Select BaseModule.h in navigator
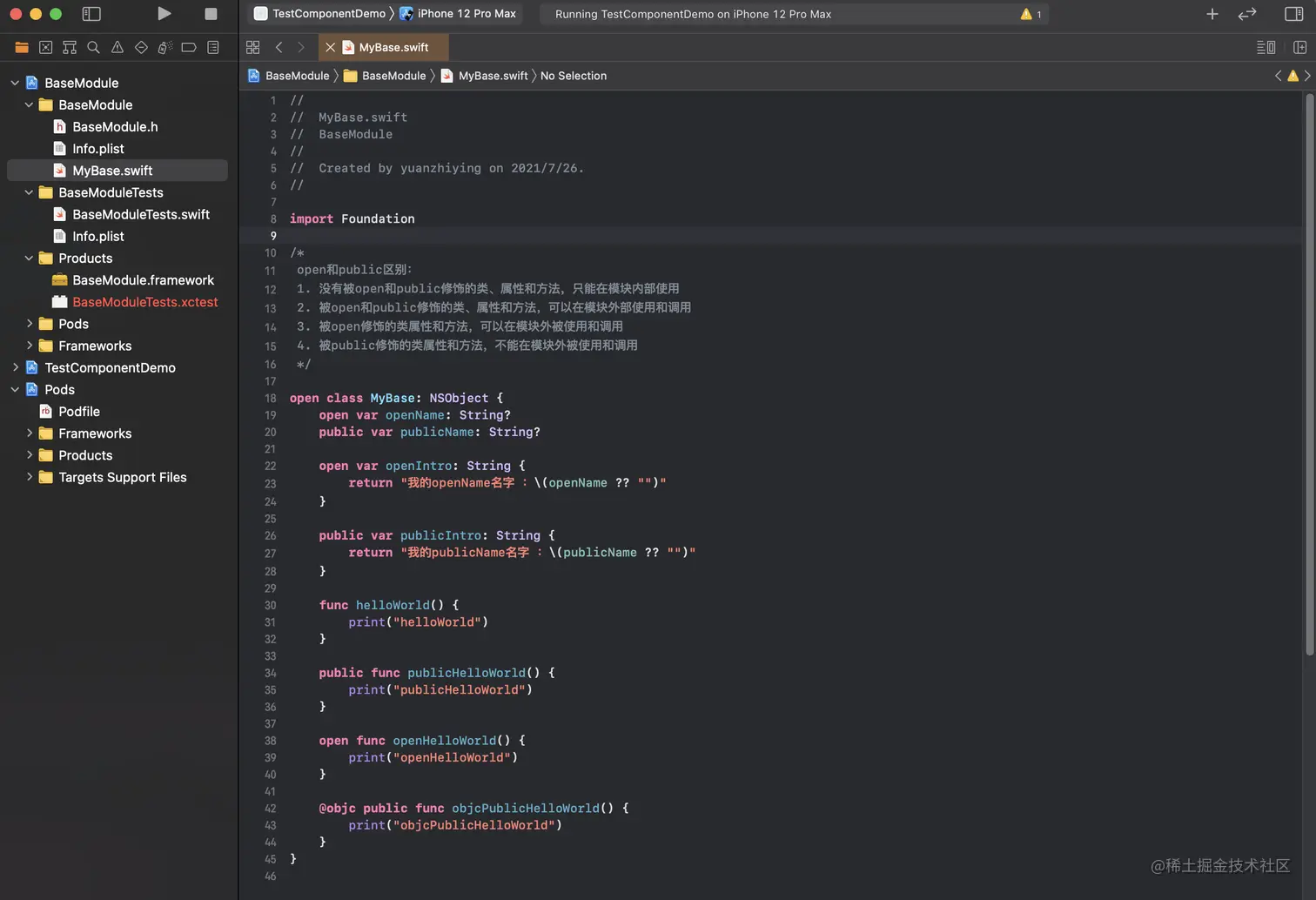The height and width of the screenshot is (900, 1316). [x=115, y=127]
